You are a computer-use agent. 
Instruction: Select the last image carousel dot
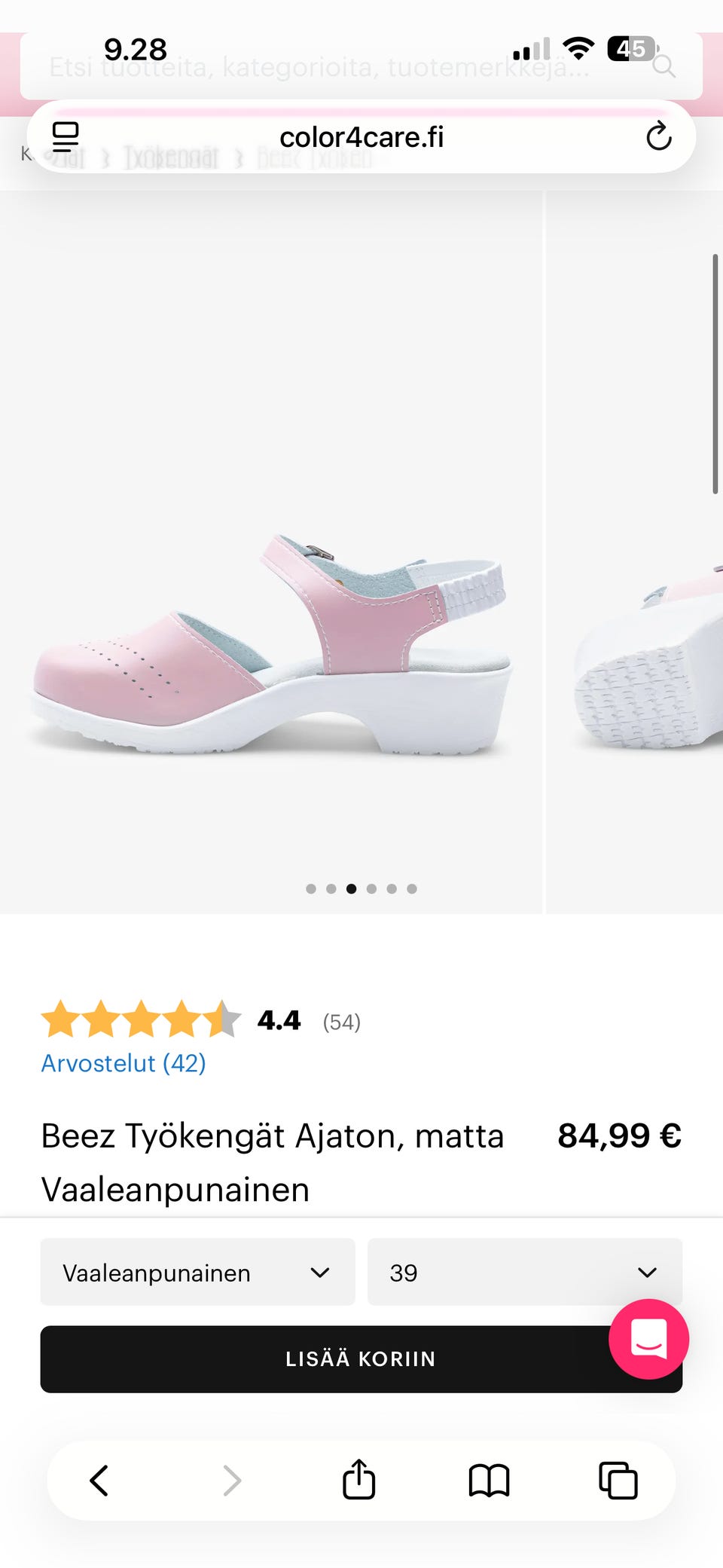(412, 889)
